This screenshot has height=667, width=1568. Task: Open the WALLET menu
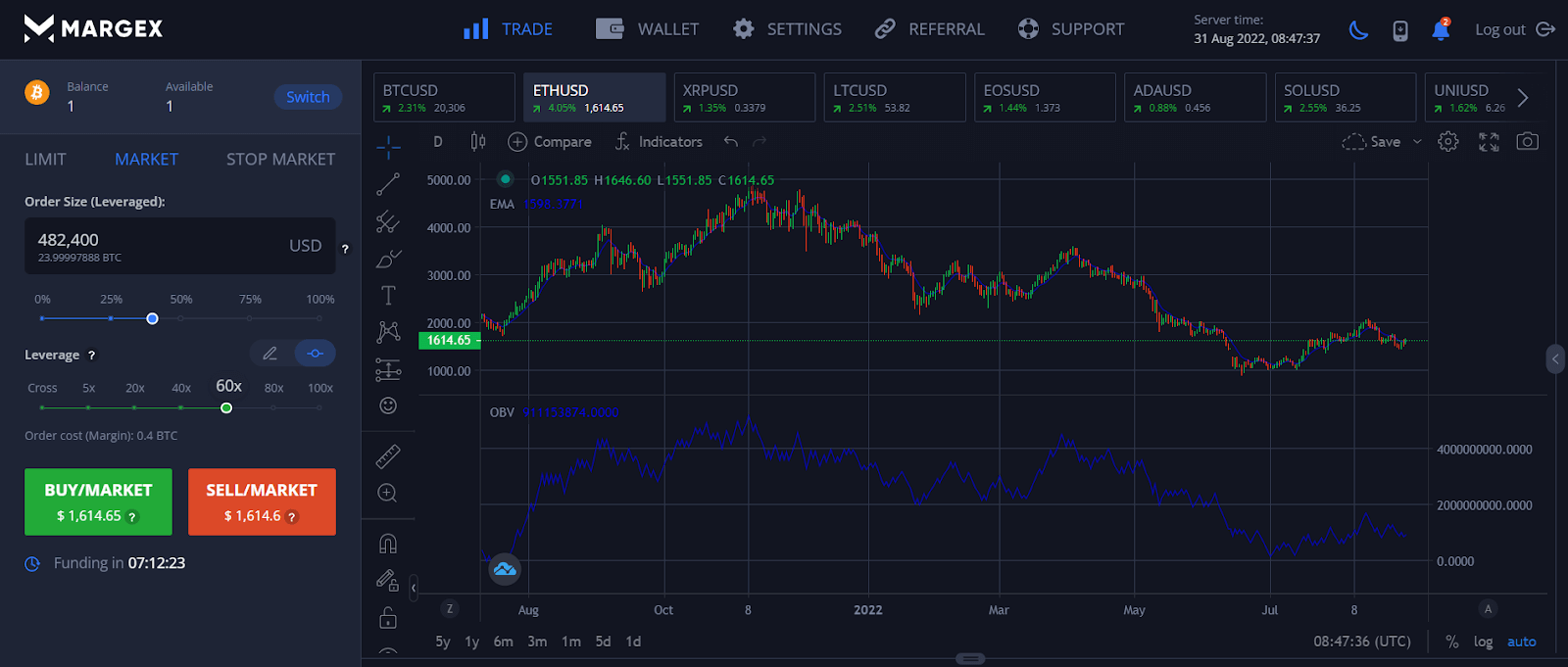pos(648,29)
